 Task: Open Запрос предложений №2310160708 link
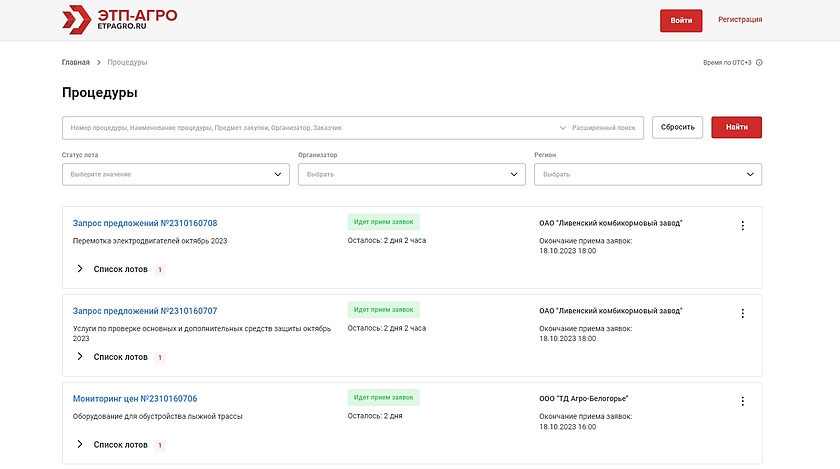[x=145, y=223]
